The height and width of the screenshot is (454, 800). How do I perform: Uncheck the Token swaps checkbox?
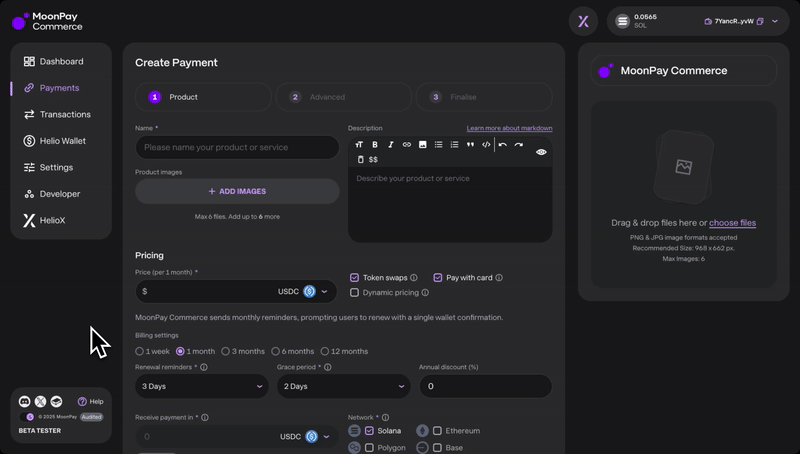[355, 278]
